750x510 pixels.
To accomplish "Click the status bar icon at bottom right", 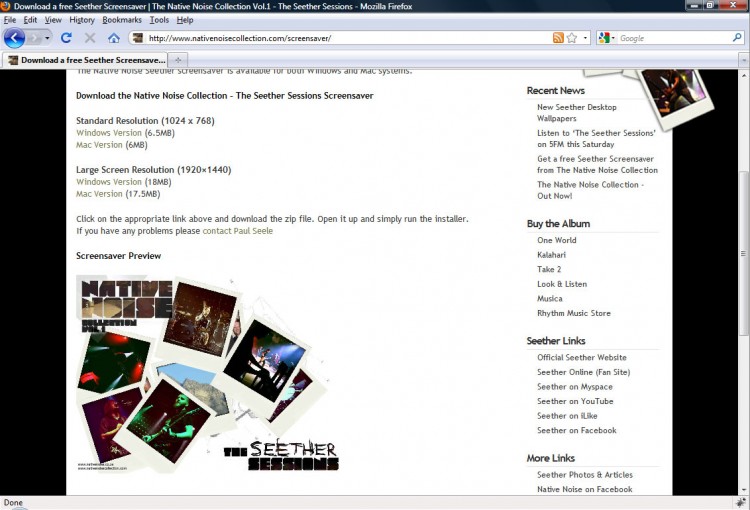I will (741, 502).
